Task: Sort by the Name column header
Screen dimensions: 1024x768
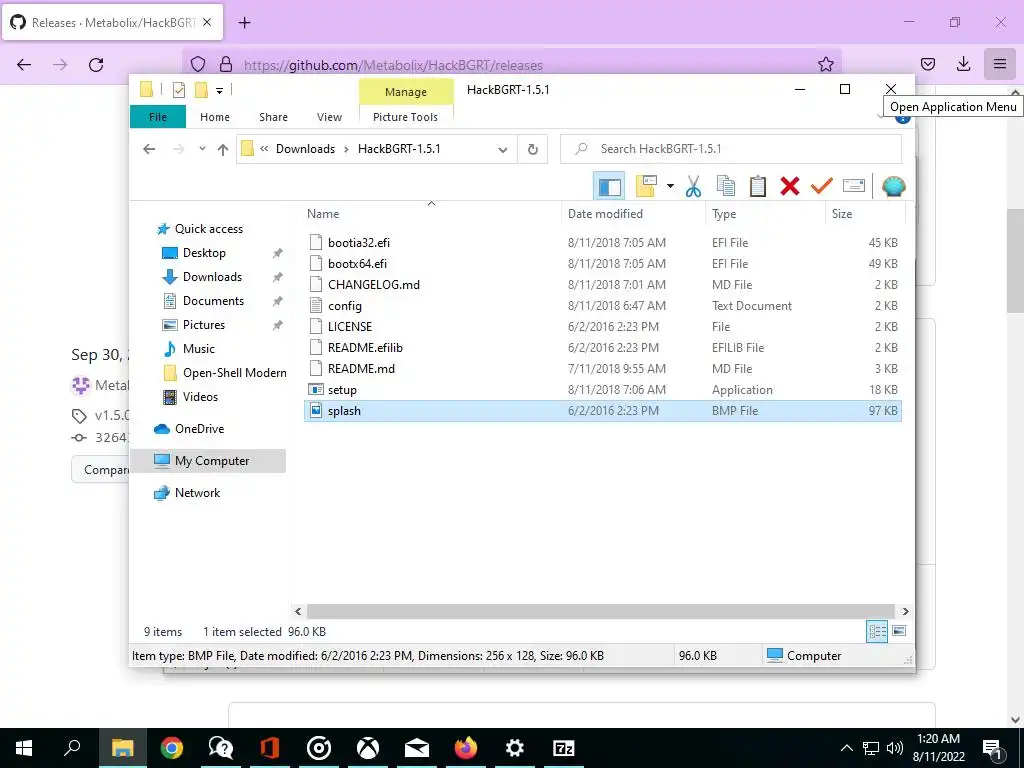Action: 431,214
